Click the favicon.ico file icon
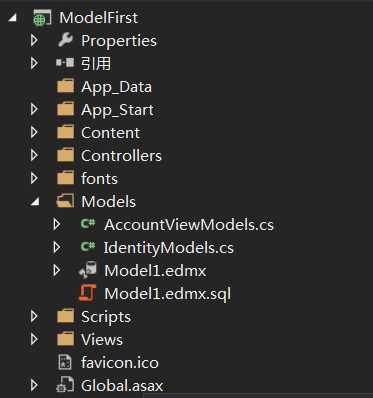This screenshot has width=373, height=398. (65, 362)
